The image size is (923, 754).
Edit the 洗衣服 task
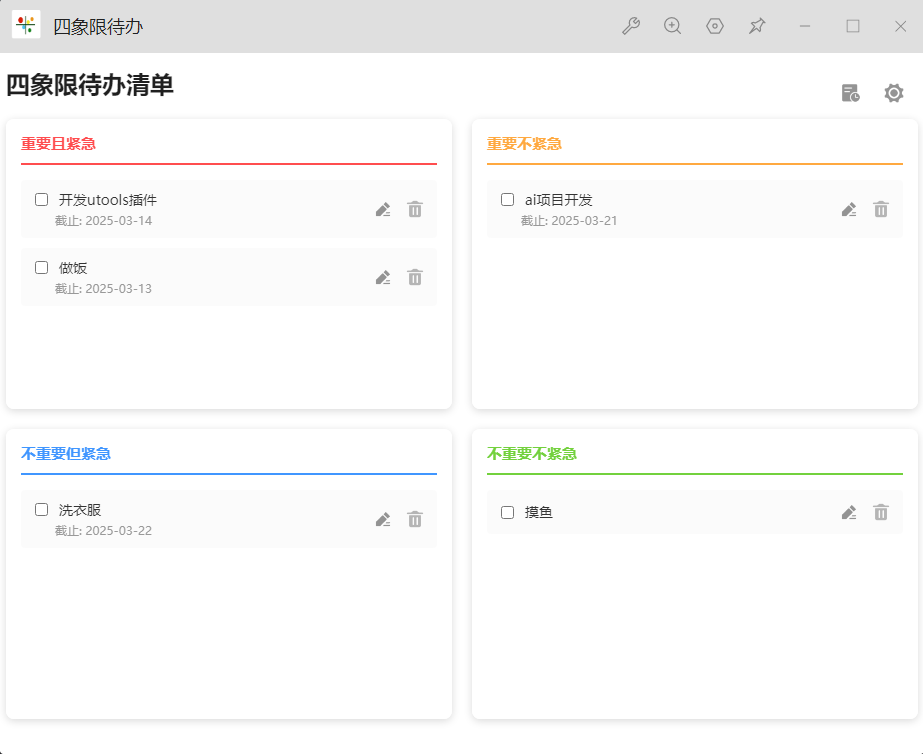click(383, 520)
